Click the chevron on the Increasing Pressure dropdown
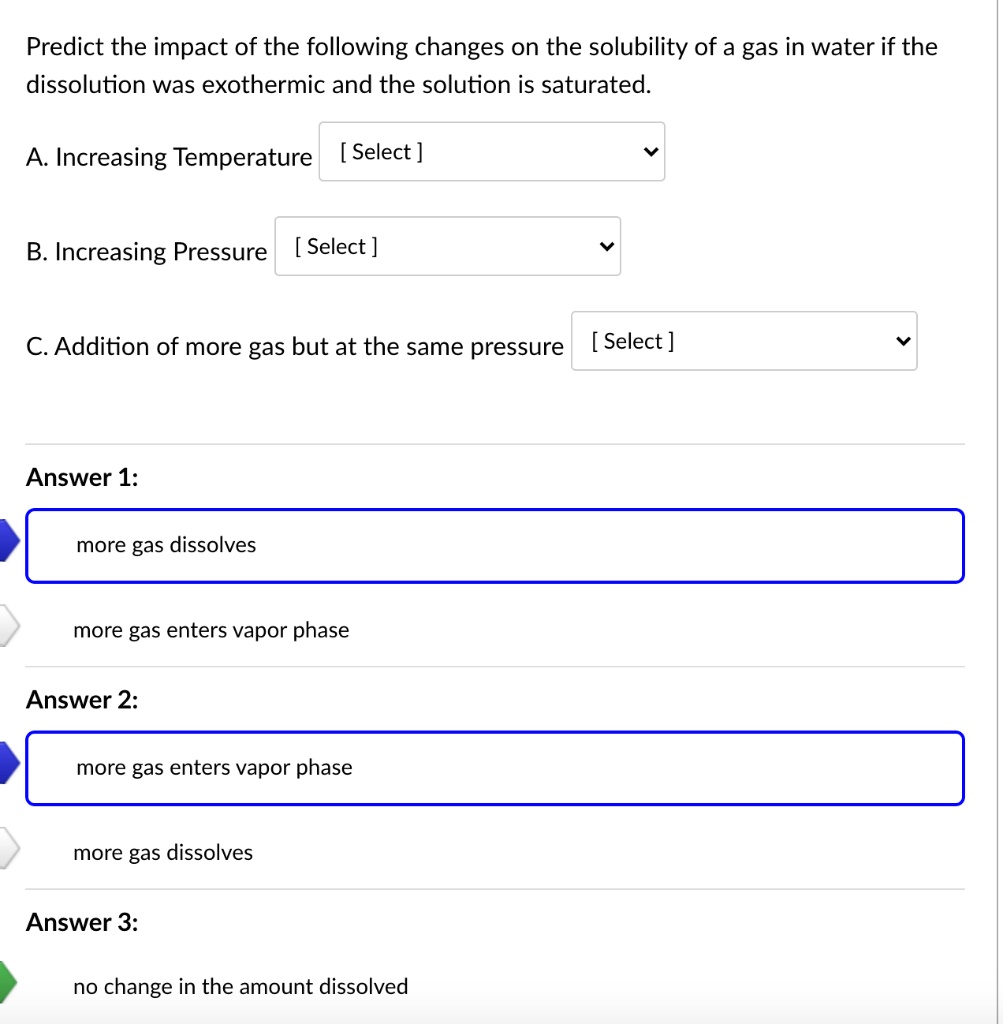1003x1024 pixels. coord(606,246)
